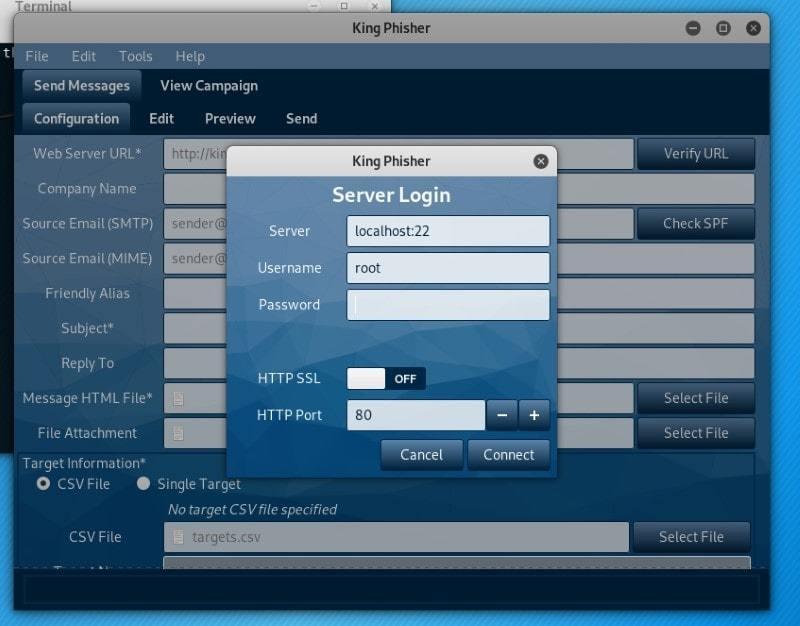
Task: Run the Check SPF action
Action: [696, 223]
